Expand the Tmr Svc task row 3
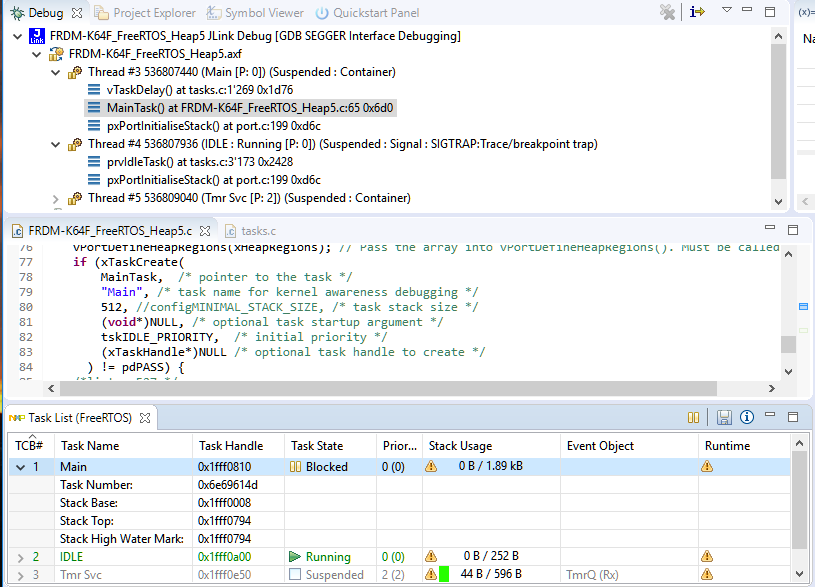 point(21,576)
